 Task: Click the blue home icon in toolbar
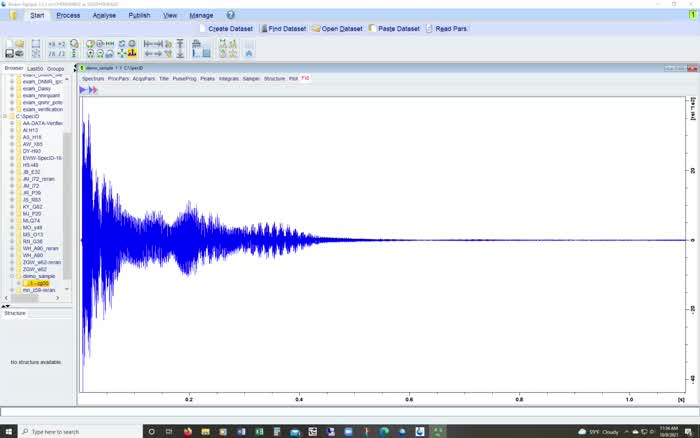tap(249, 54)
